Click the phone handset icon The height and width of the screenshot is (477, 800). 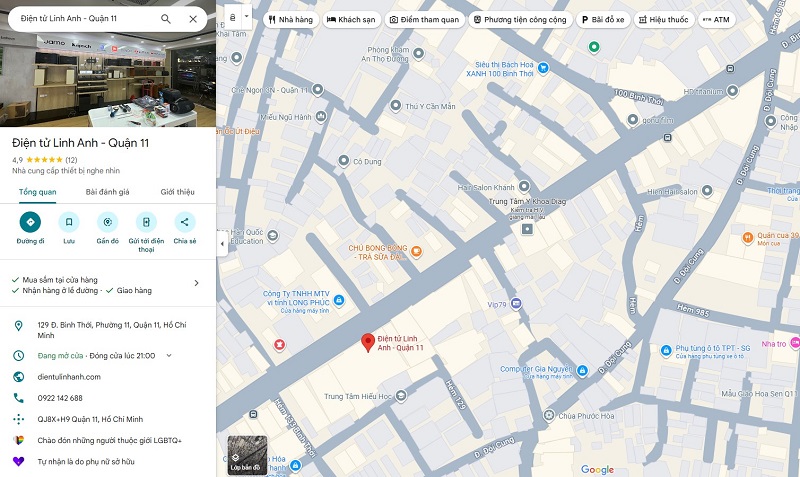(x=18, y=398)
